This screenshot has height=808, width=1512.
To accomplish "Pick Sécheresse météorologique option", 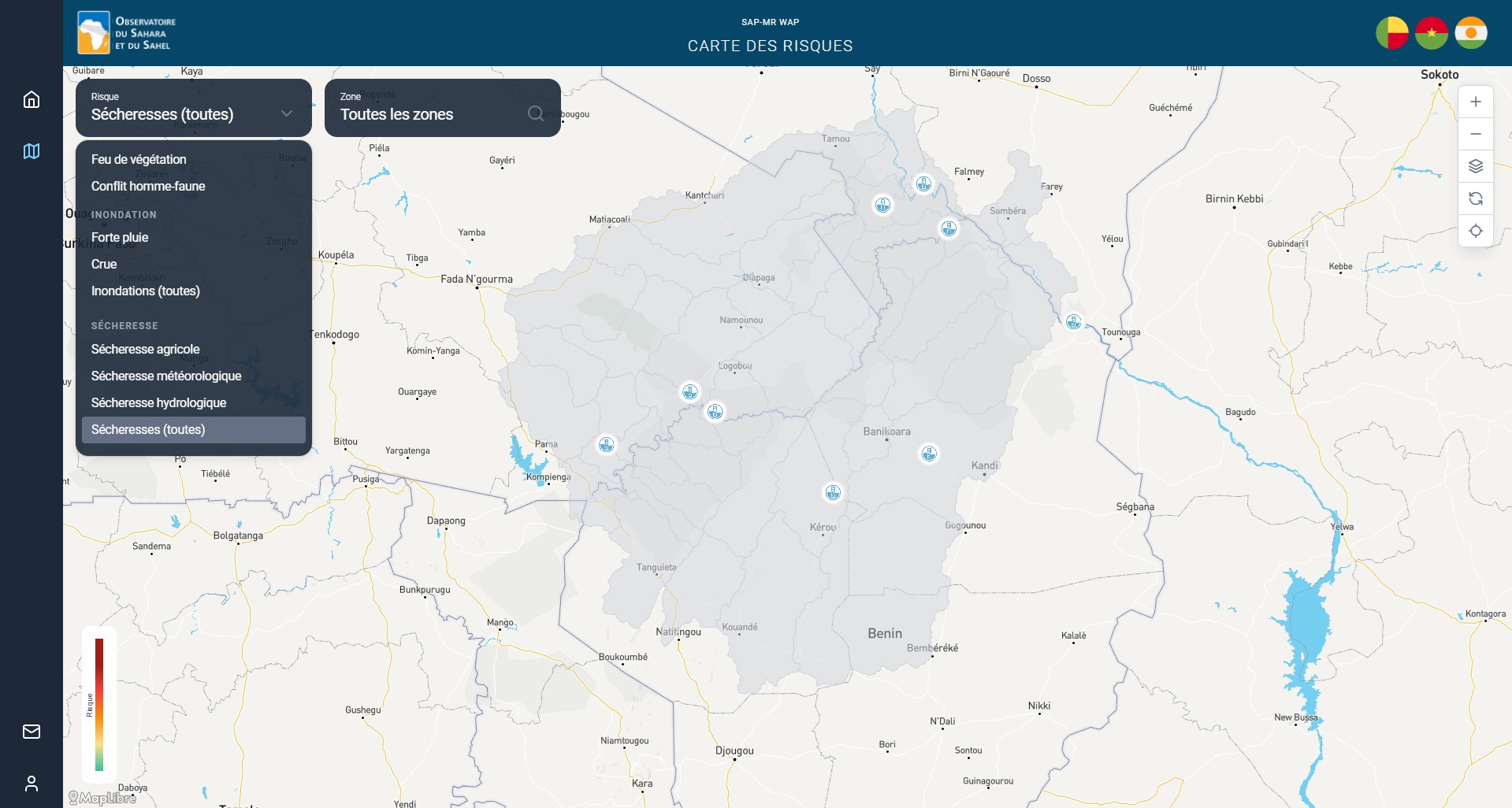I will click(x=194, y=376).
